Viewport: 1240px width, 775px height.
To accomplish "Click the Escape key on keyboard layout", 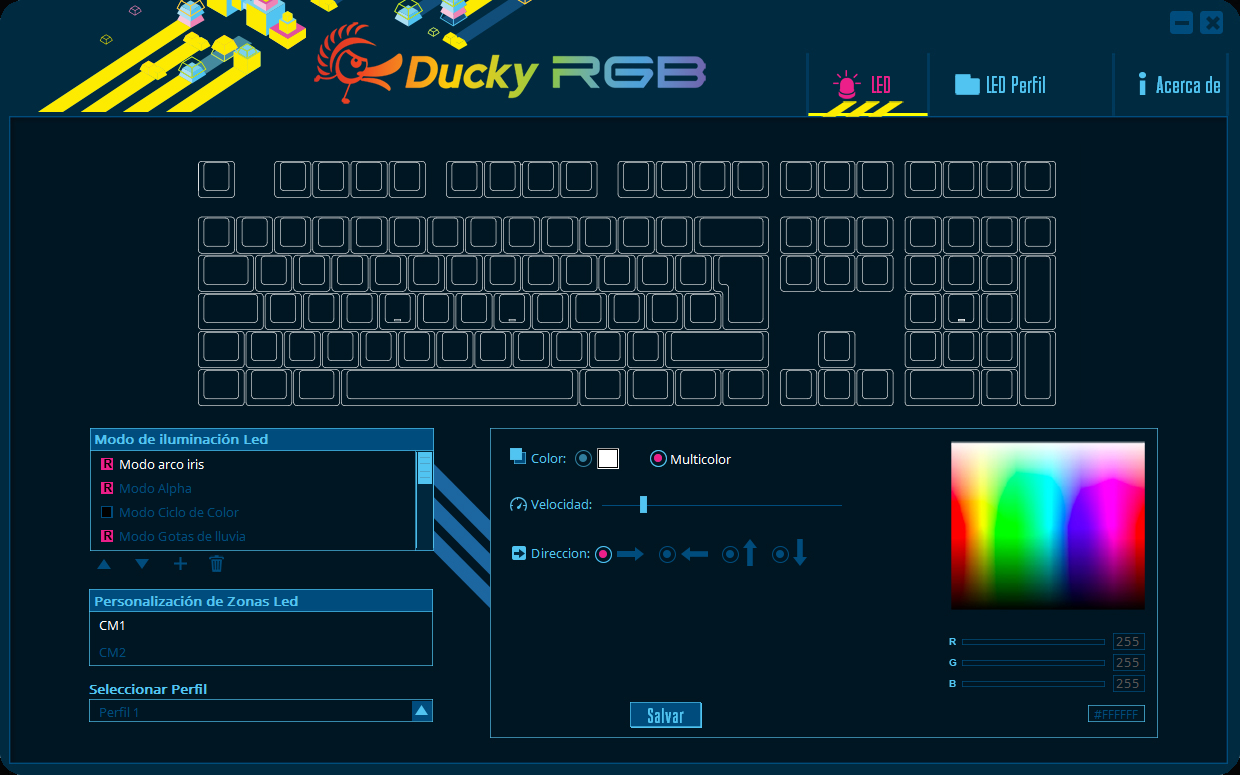I will coord(217,179).
